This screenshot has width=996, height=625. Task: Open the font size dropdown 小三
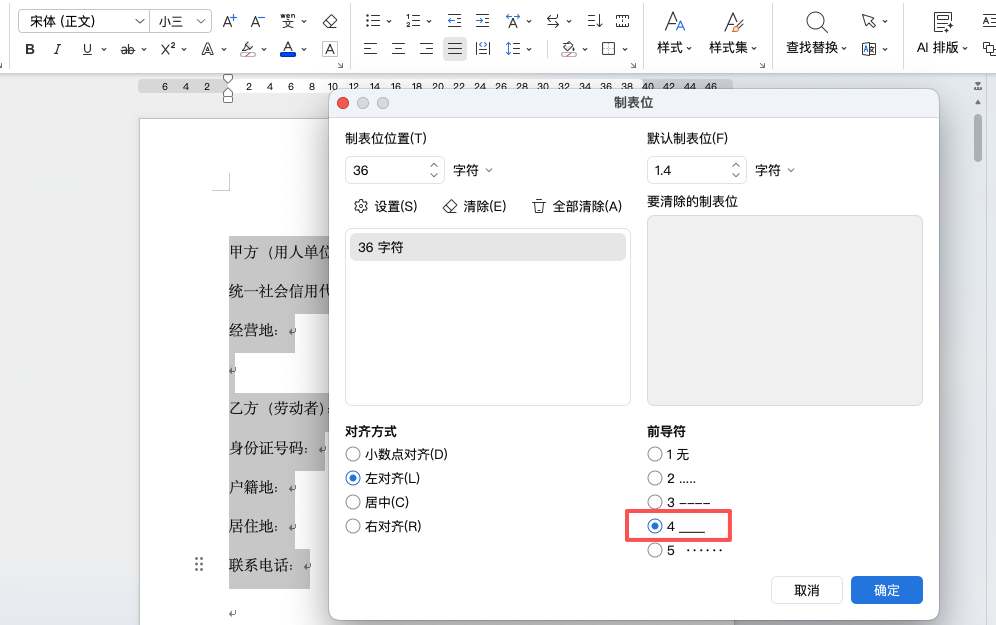tap(181, 21)
